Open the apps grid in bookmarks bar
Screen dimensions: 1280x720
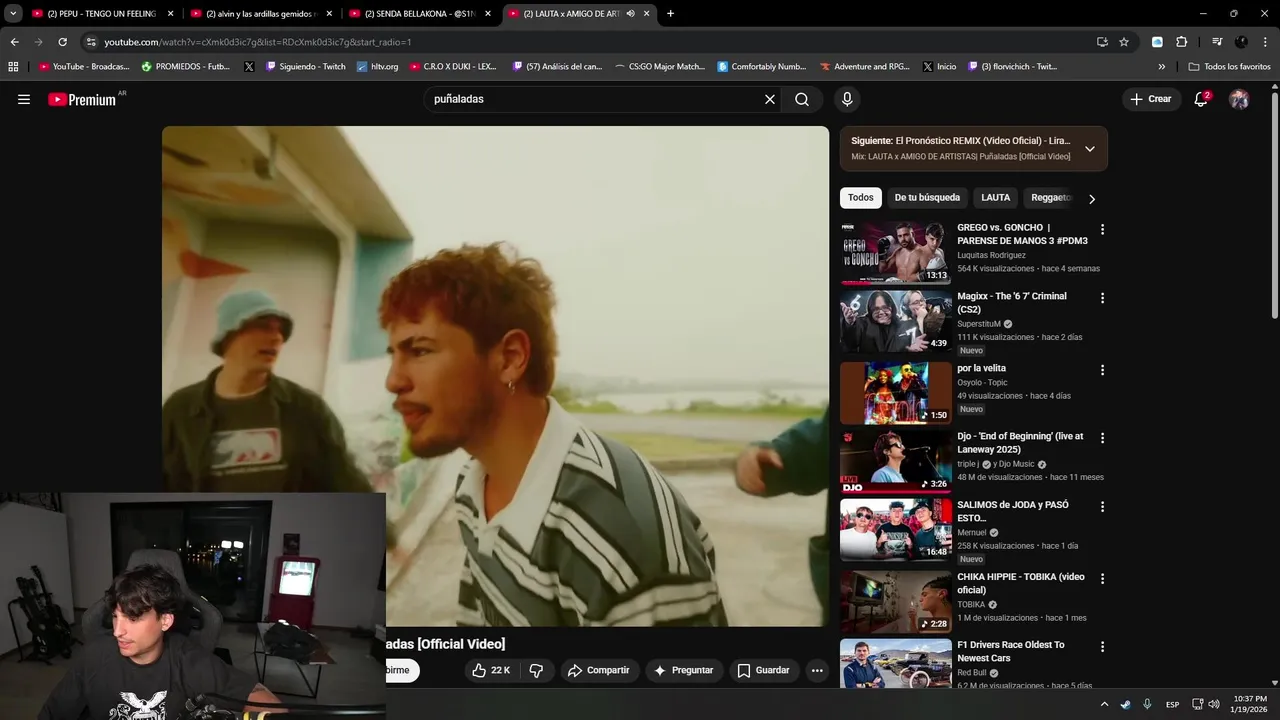[13, 67]
